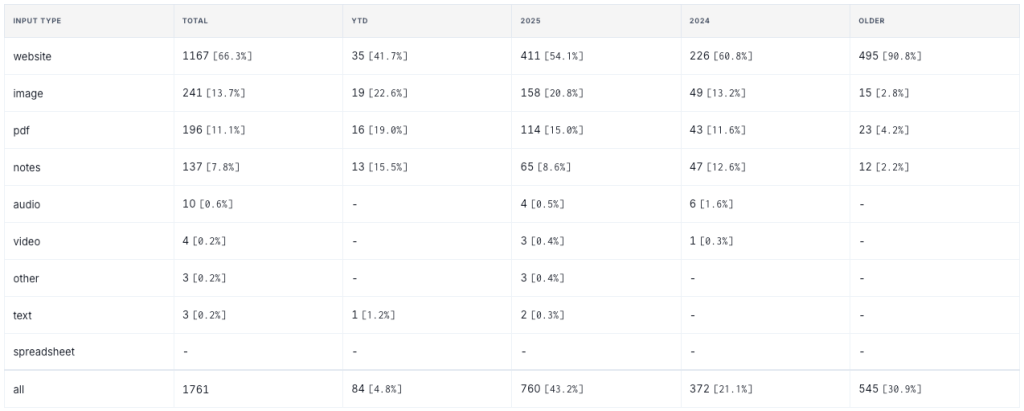Viewport: 1024px width, 411px height.
Task: Select the 2025 column header
Action: (x=530, y=21)
